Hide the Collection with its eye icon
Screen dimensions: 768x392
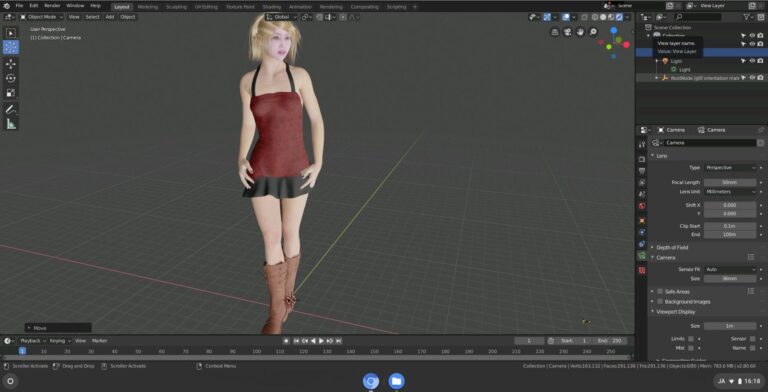click(x=752, y=36)
